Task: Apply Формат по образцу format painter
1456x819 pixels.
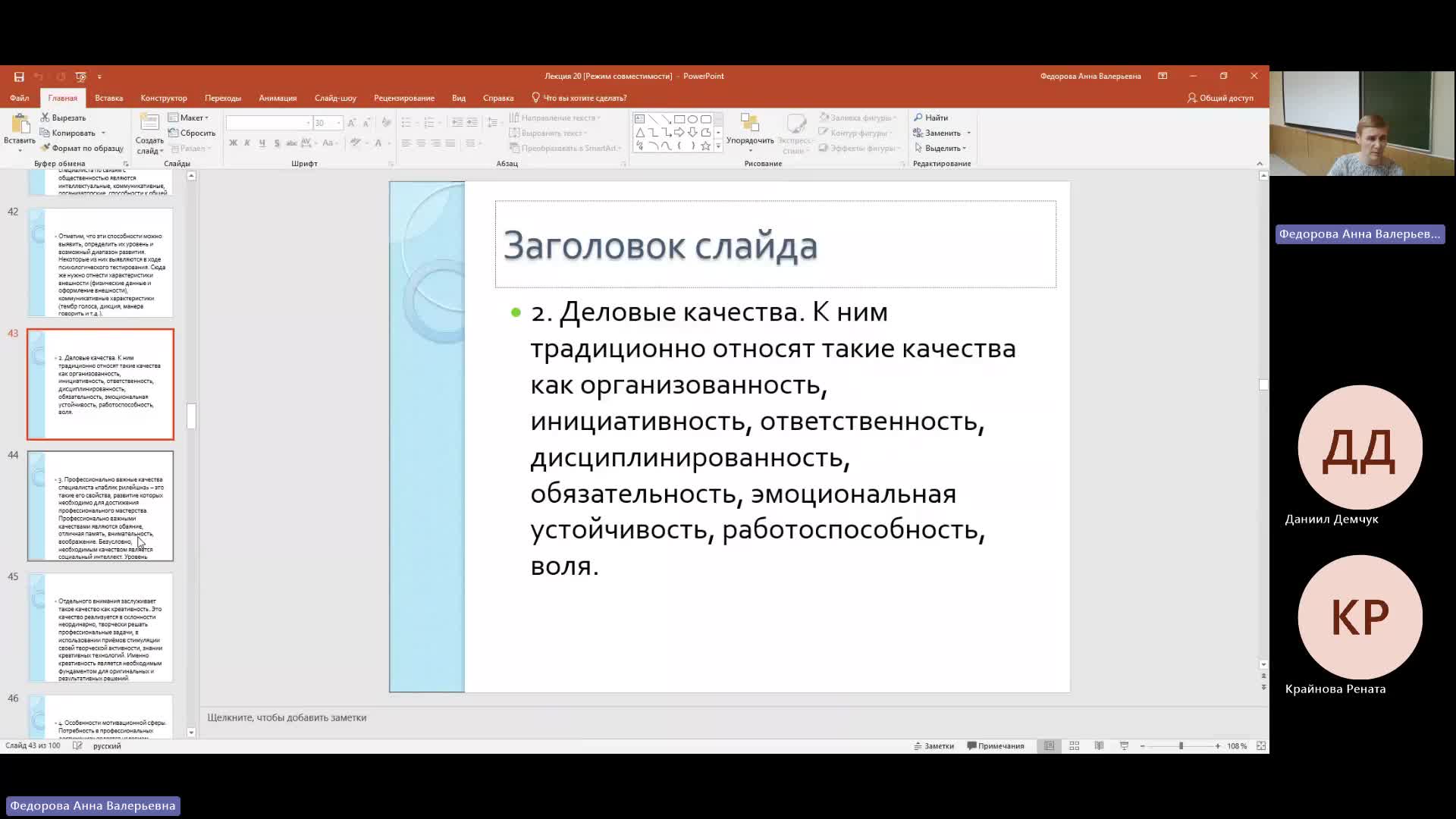Action: [x=82, y=148]
